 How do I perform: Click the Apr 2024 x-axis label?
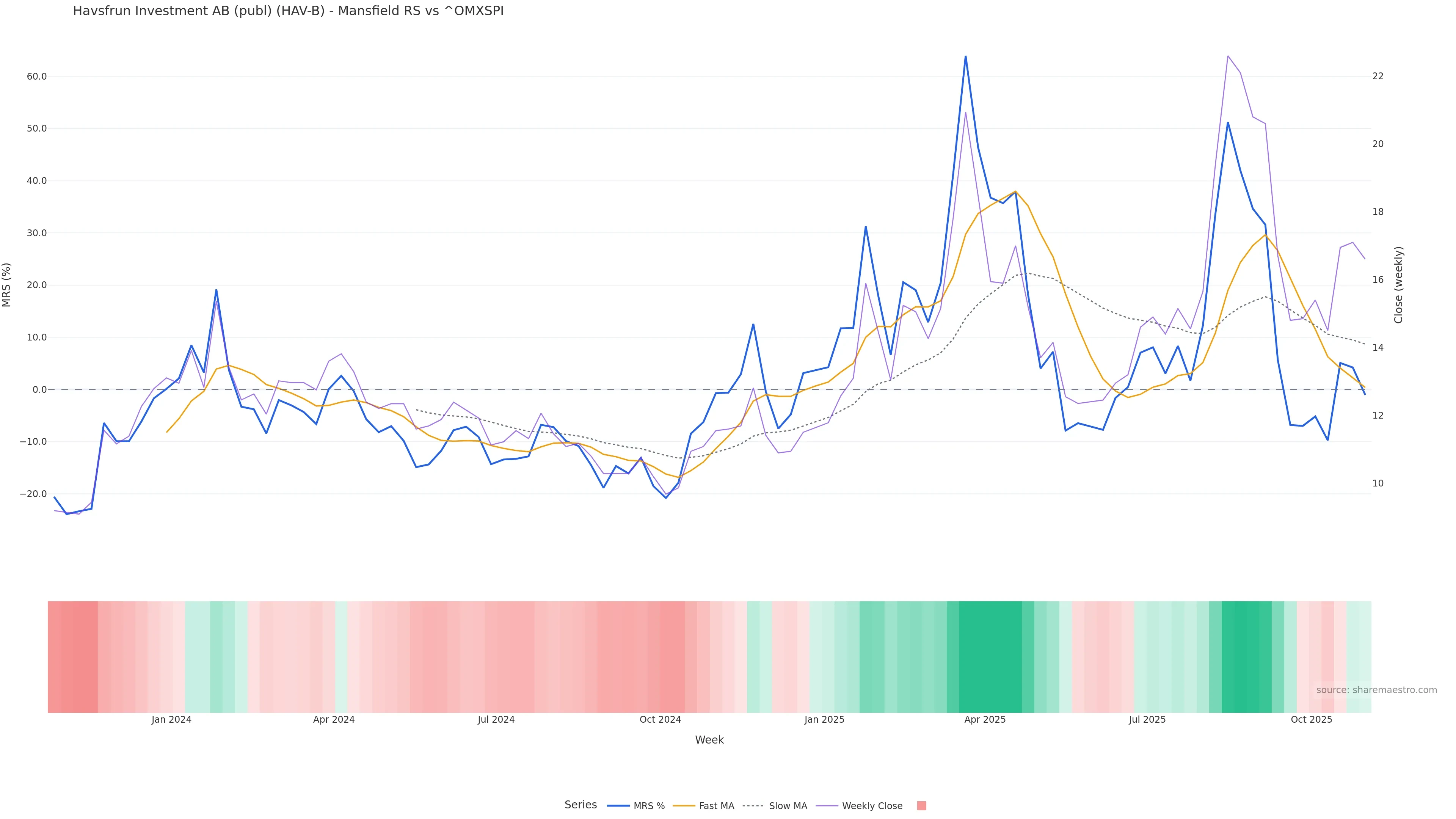click(x=334, y=720)
